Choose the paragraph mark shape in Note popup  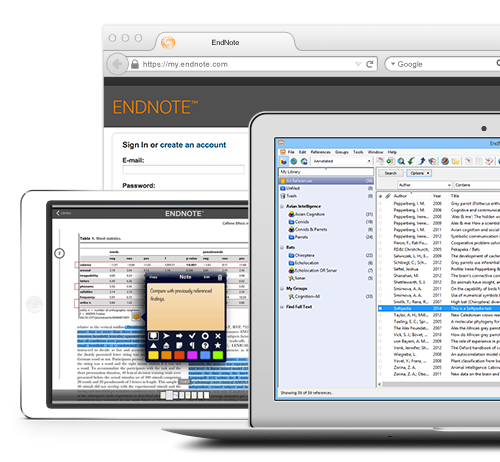point(192,345)
